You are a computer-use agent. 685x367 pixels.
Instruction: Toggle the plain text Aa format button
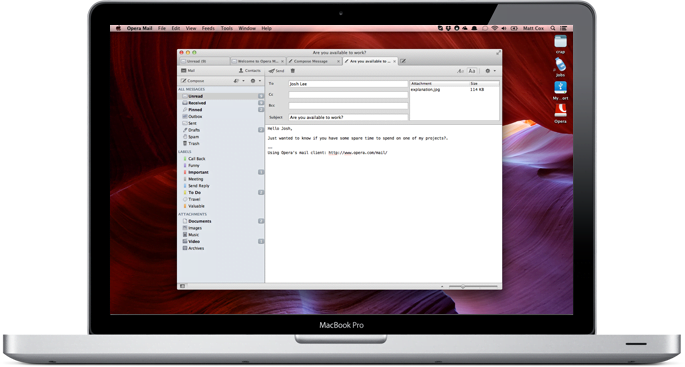472,71
